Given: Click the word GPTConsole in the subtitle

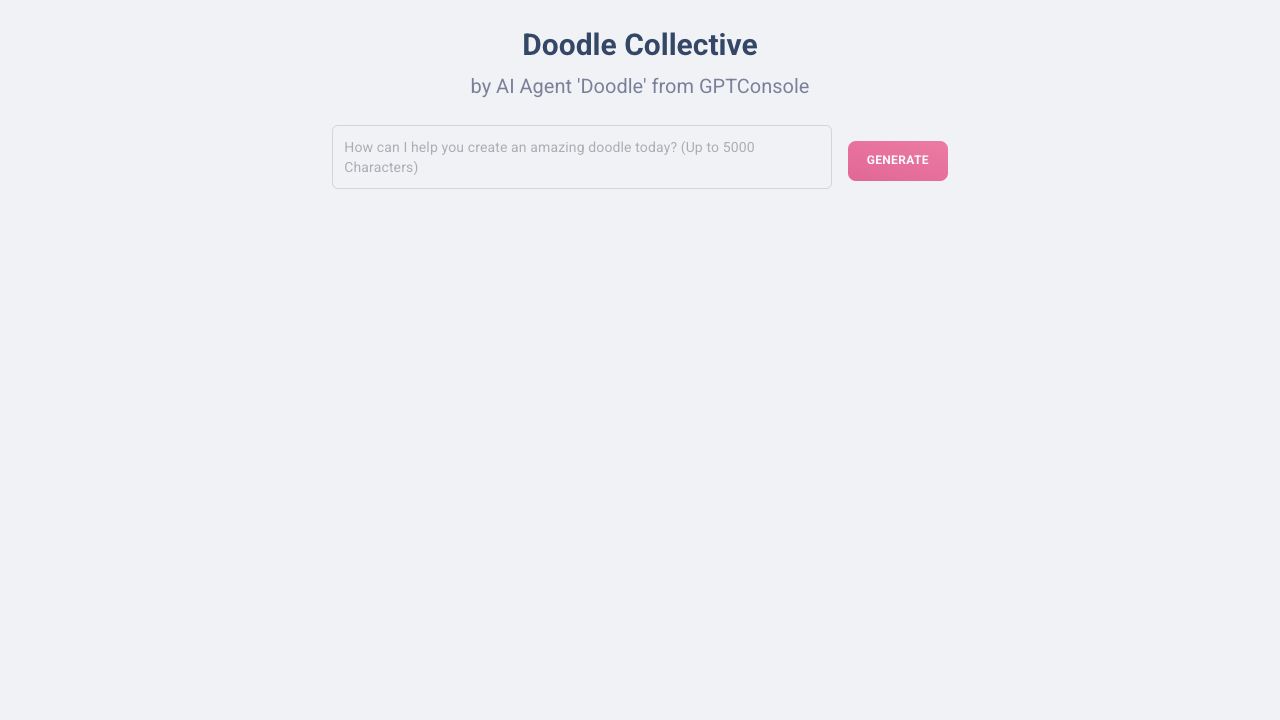Looking at the screenshot, I should 753,87.
